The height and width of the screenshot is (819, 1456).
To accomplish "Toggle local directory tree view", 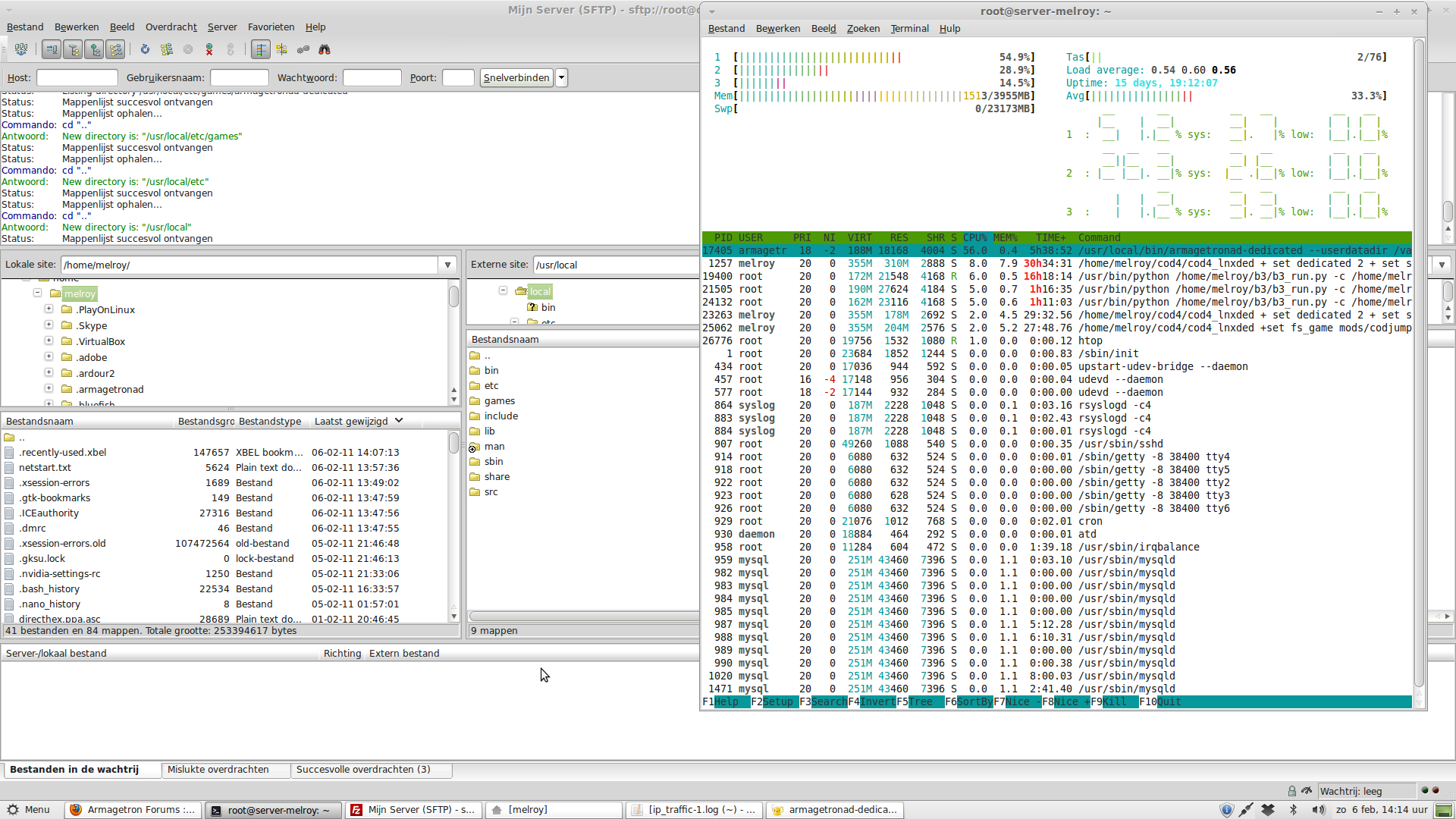I will [x=73, y=49].
